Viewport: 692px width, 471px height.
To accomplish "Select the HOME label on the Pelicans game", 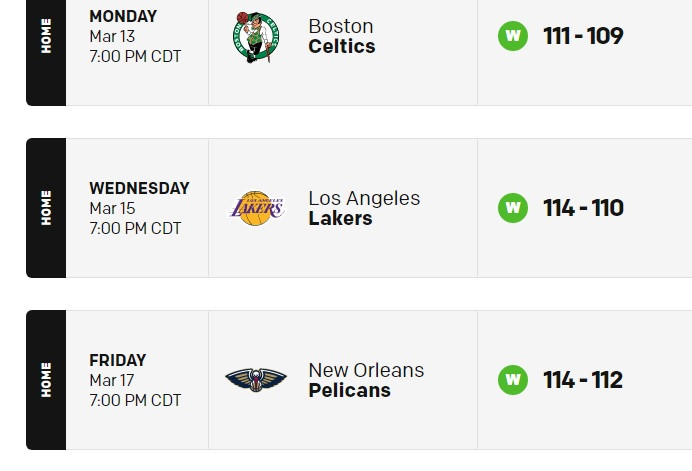I will [46, 380].
